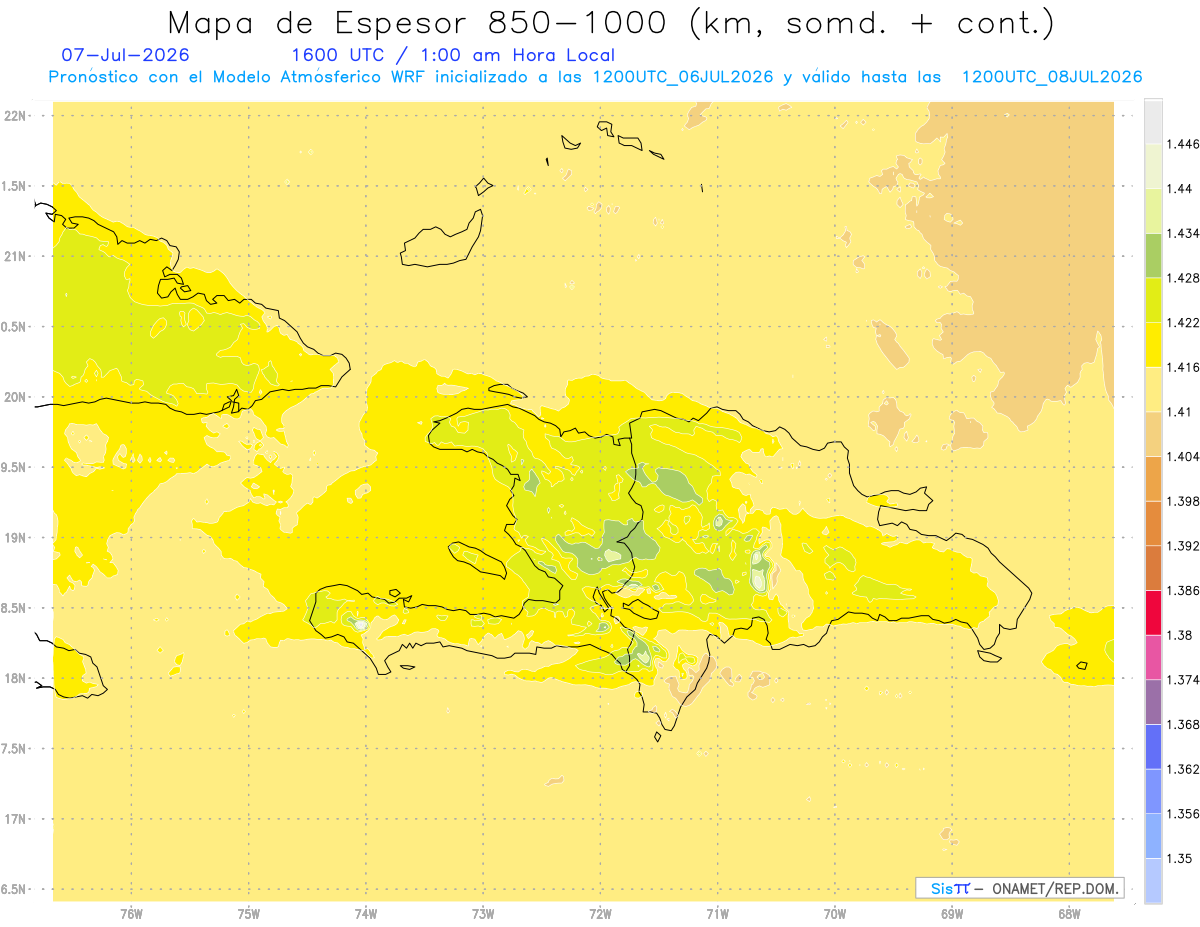Select the date text '07-Jul-2026'
Viewport: 1200px width, 927px height.
(x=125, y=55)
